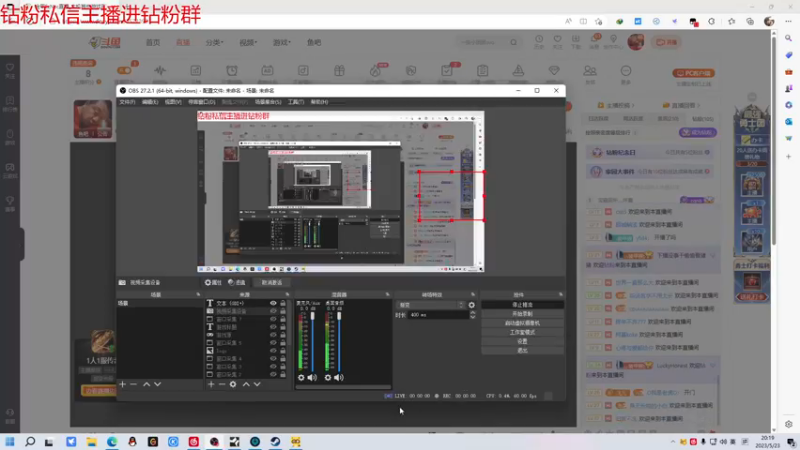The height and width of the screenshot is (450, 800).
Task: Open the scene transition type dropdown
Action: 431,305
